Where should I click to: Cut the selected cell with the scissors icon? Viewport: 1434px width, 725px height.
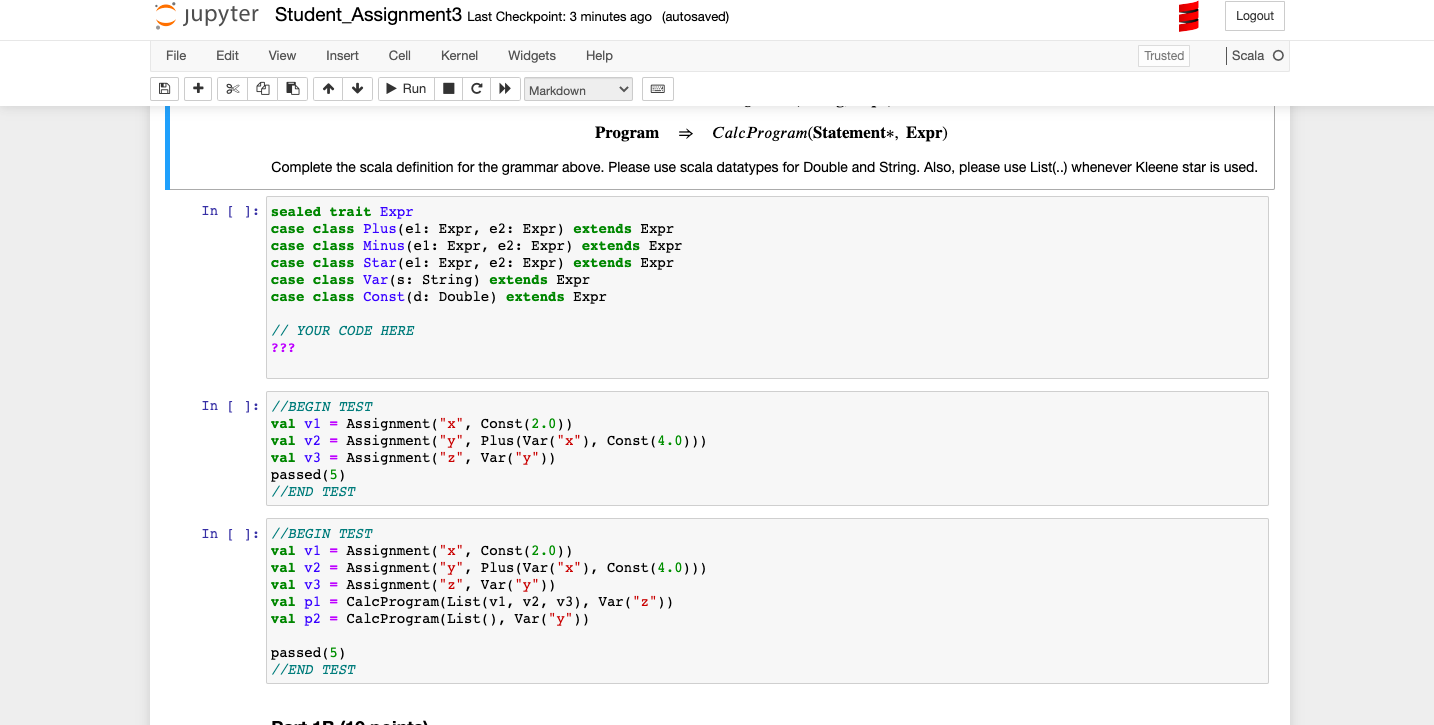231,89
